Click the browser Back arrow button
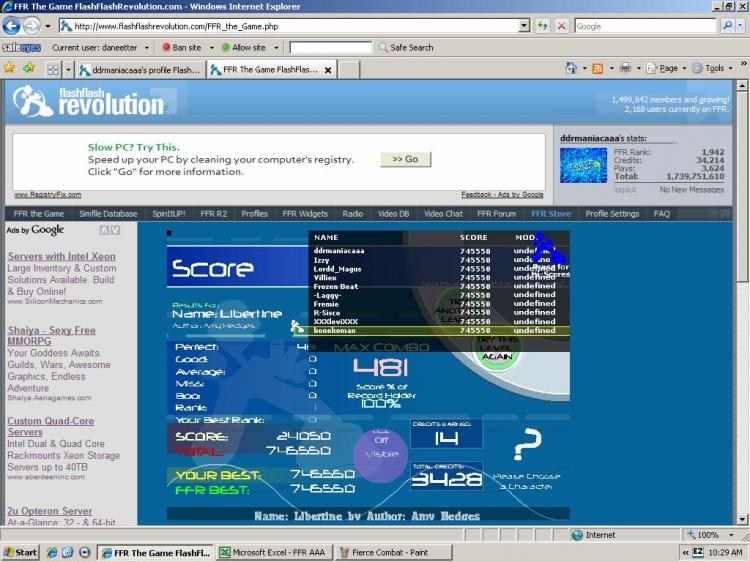The image size is (750, 562). tap(11, 26)
